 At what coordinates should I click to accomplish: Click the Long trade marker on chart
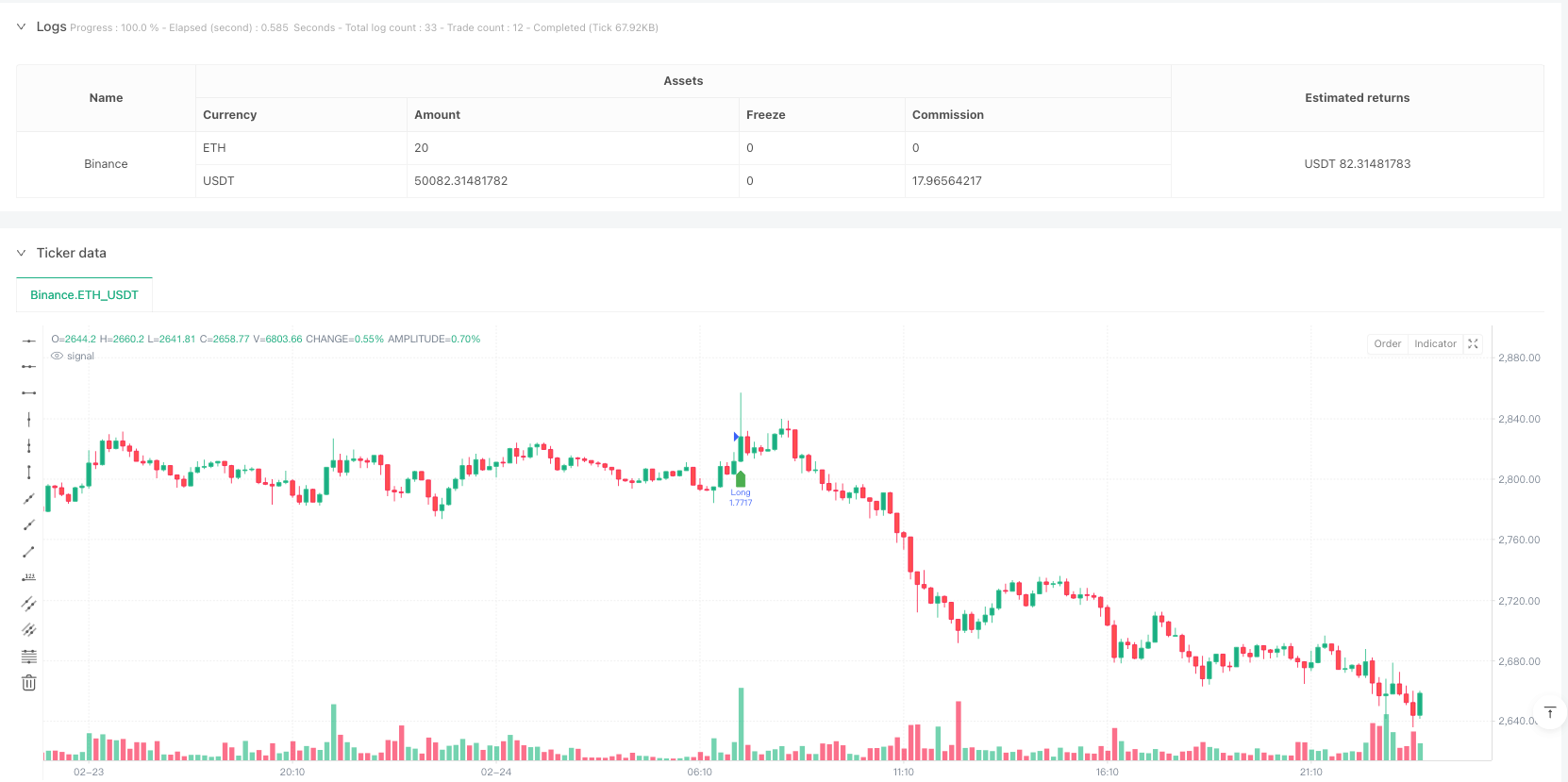click(x=741, y=480)
